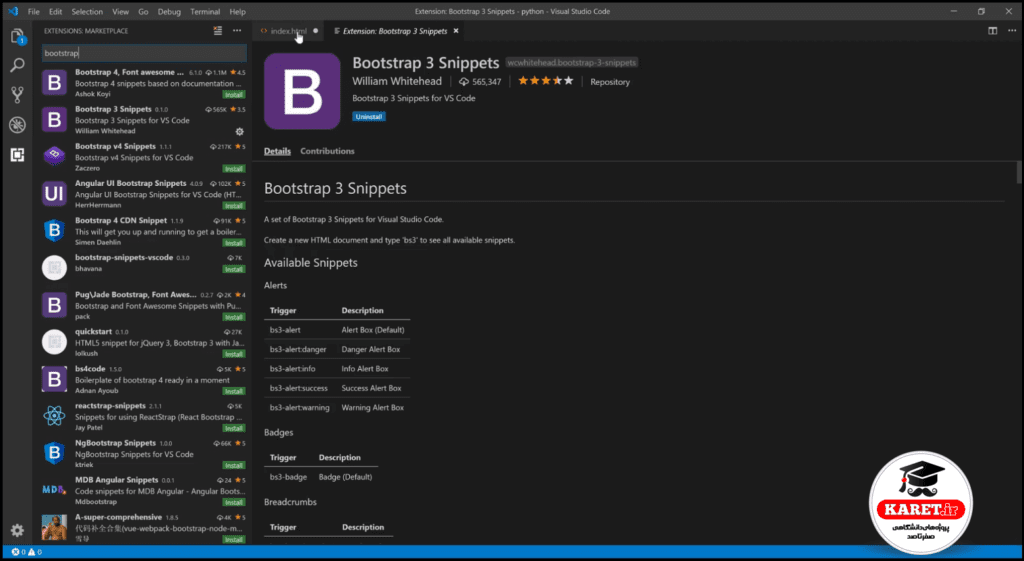This screenshot has width=1024, height=561.
Task: Open the Extensions panel more actions menu
Action: [x=237, y=31]
